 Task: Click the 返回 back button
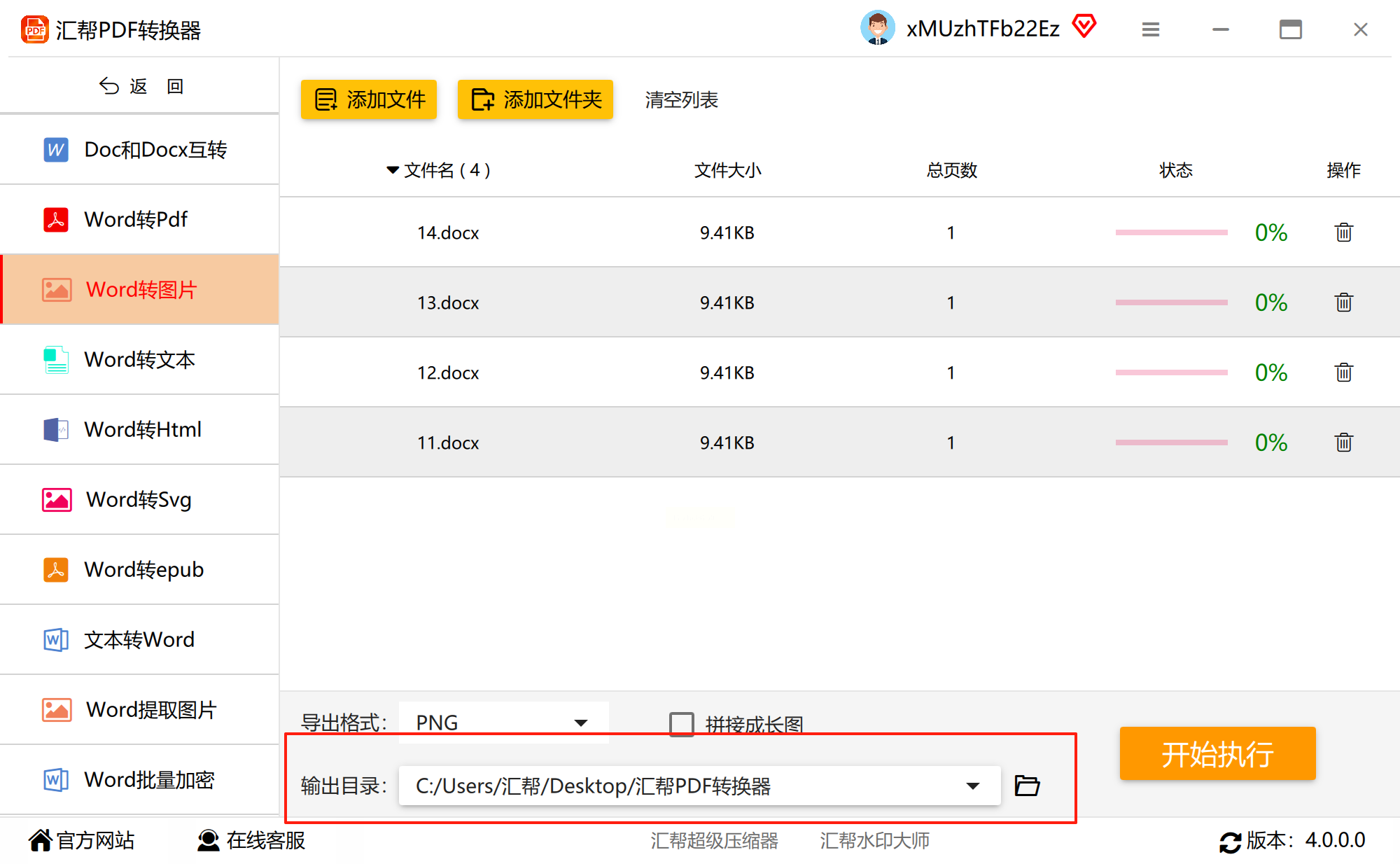pos(140,86)
